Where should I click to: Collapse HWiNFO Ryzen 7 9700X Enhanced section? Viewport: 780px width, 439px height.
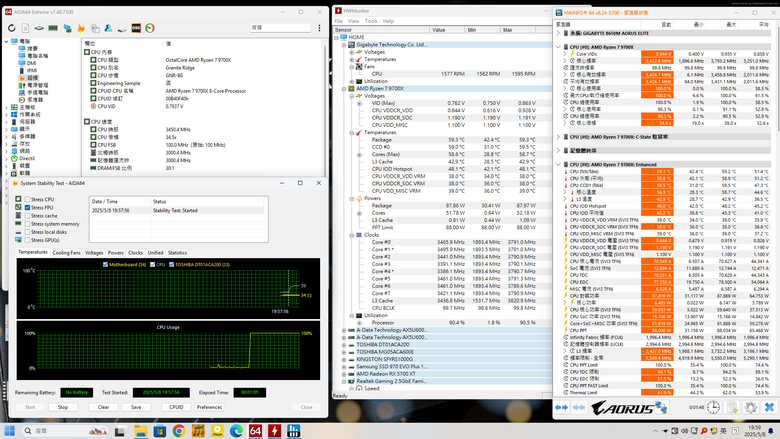pos(558,164)
